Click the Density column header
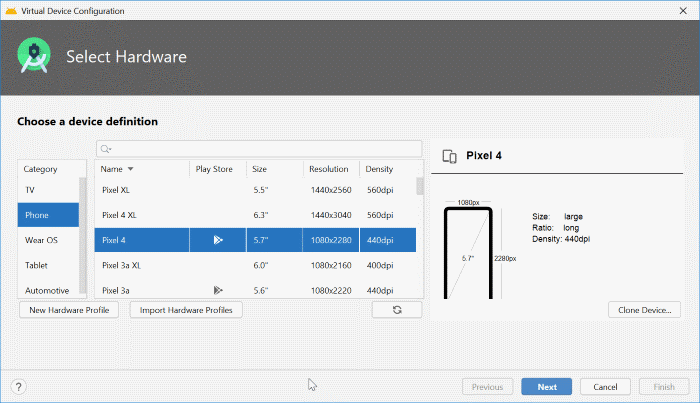The width and height of the screenshot is (700, 403). coord(388,169)
